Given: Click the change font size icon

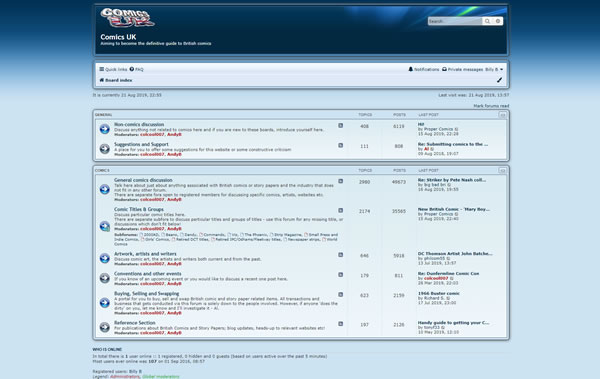Looking at the screenshot, I should pos(499,80).
